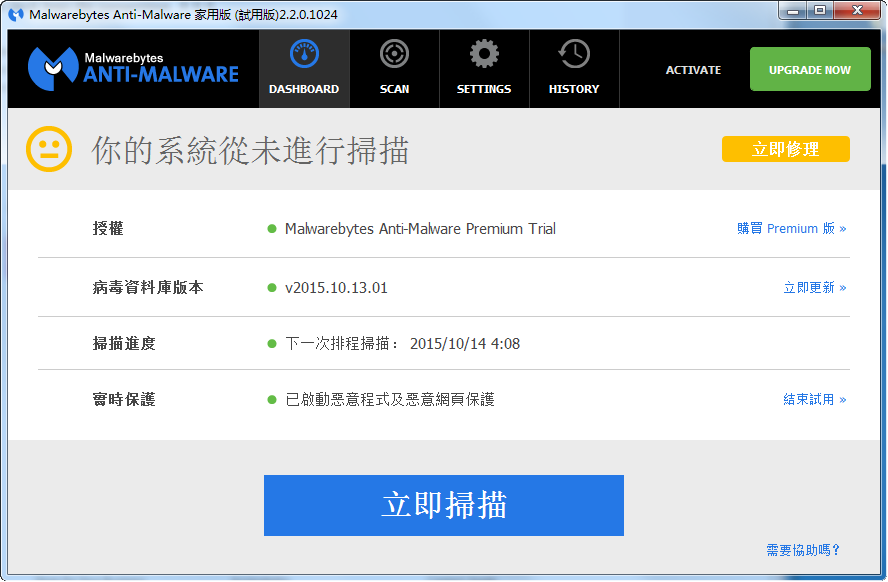Open the Settings gear icon

click(484, 54)
